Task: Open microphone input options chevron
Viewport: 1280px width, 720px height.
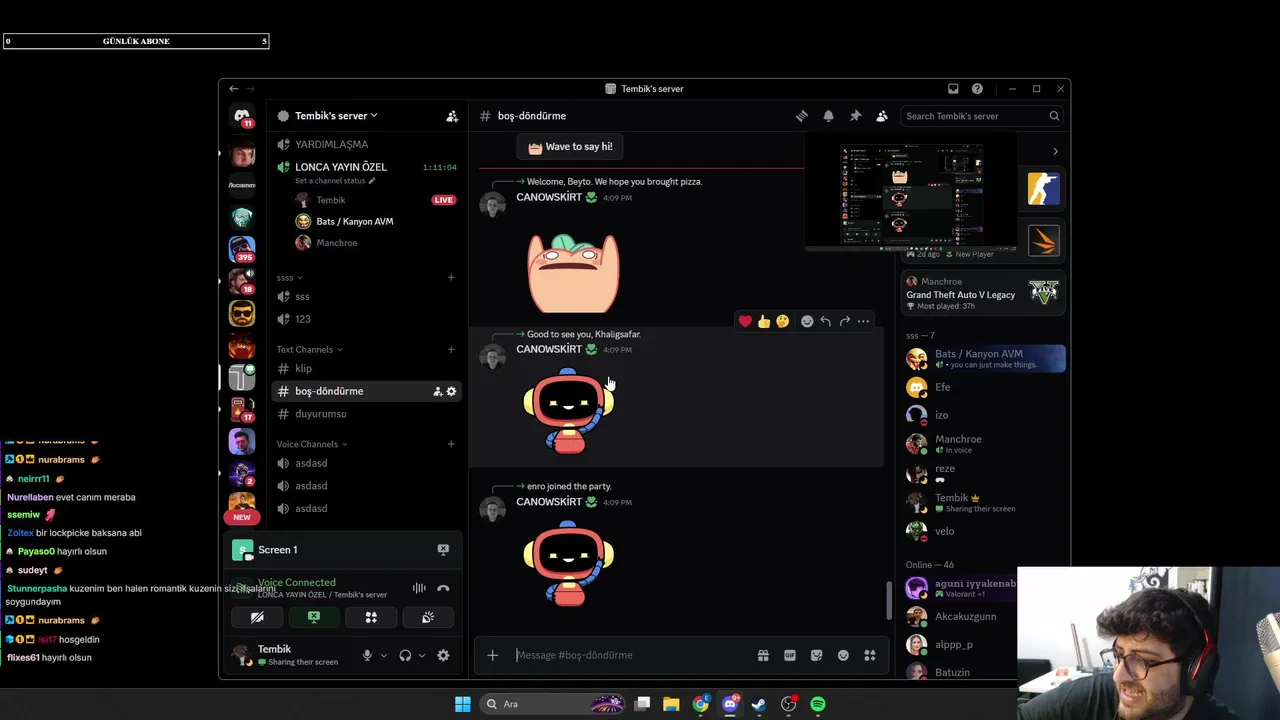Action: 383,656
